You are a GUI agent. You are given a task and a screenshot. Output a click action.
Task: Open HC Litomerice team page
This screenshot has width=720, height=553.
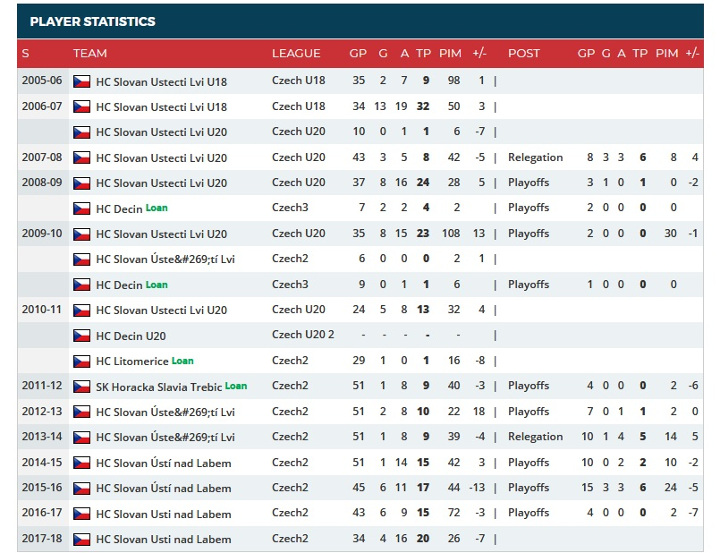pyautogui.click(x=132, y=361)
